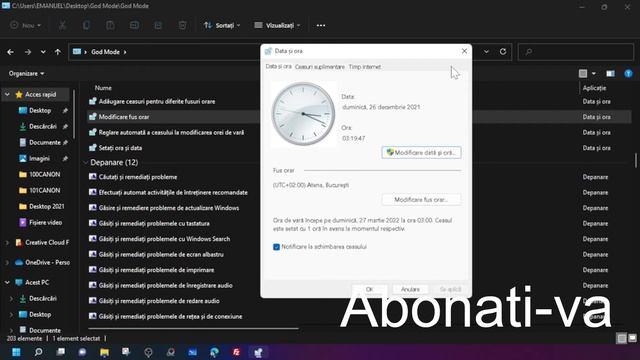Click the Copy icon in Explorer toolbar
The image size is (640, 360).
coord(86,25)
